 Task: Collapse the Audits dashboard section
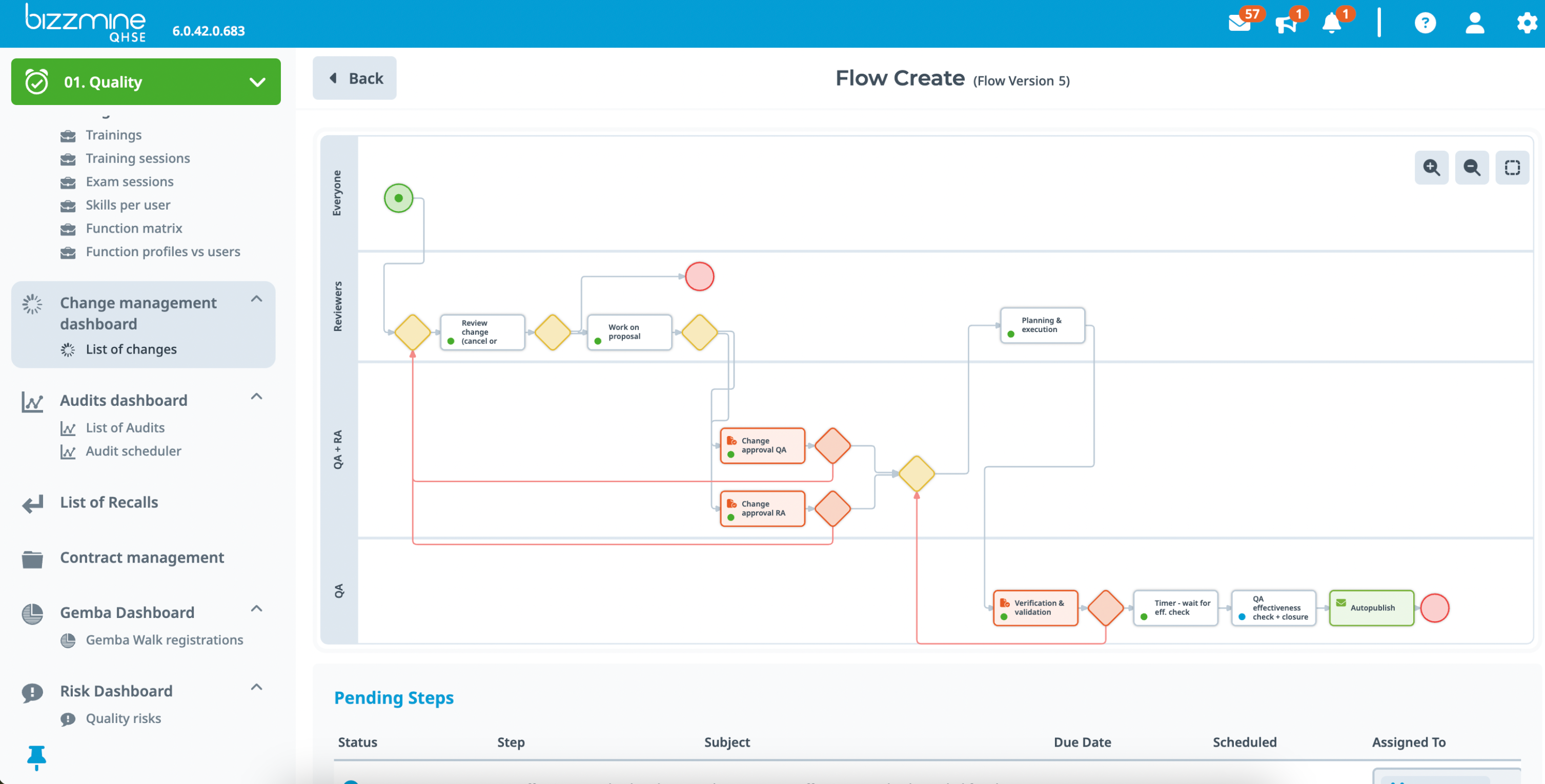[257, 396]
